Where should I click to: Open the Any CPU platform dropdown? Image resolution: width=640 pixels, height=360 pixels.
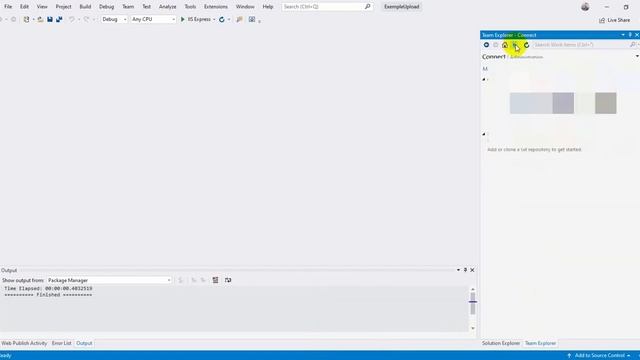click(x=153, y=19)
